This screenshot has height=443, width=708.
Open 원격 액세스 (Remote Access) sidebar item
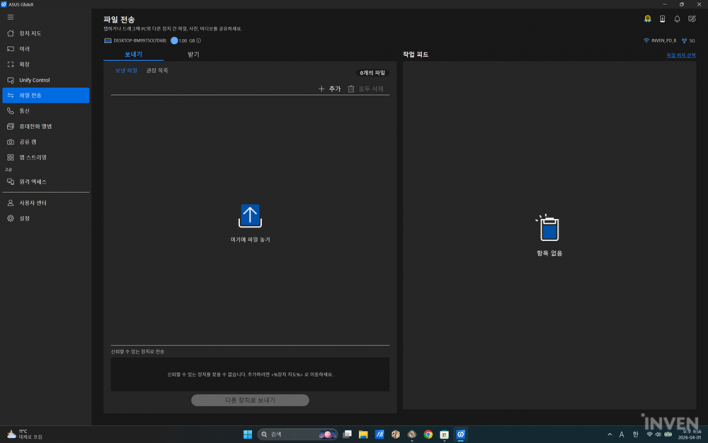pyautogui.click(x=33, y=182)
